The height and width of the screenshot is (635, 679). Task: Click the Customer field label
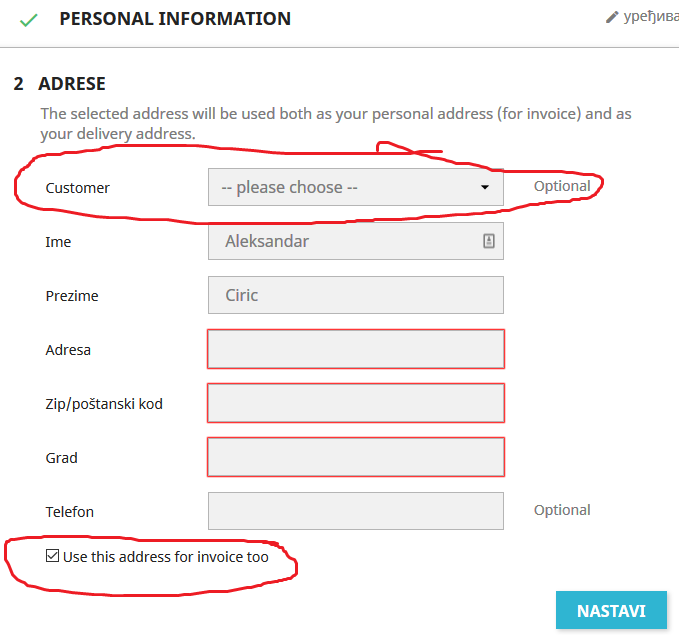point(78,188)
